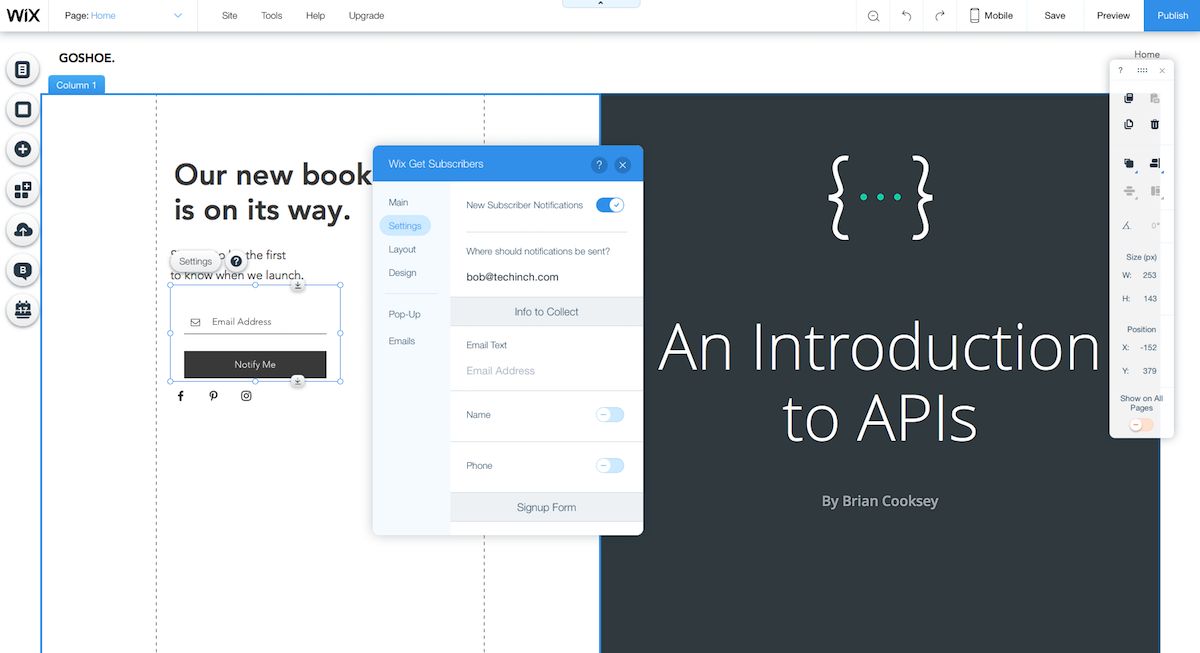Click the Publish button
Image resolution: width=1200 pixels, height=653 pixels.
[x=1172, y=16]
